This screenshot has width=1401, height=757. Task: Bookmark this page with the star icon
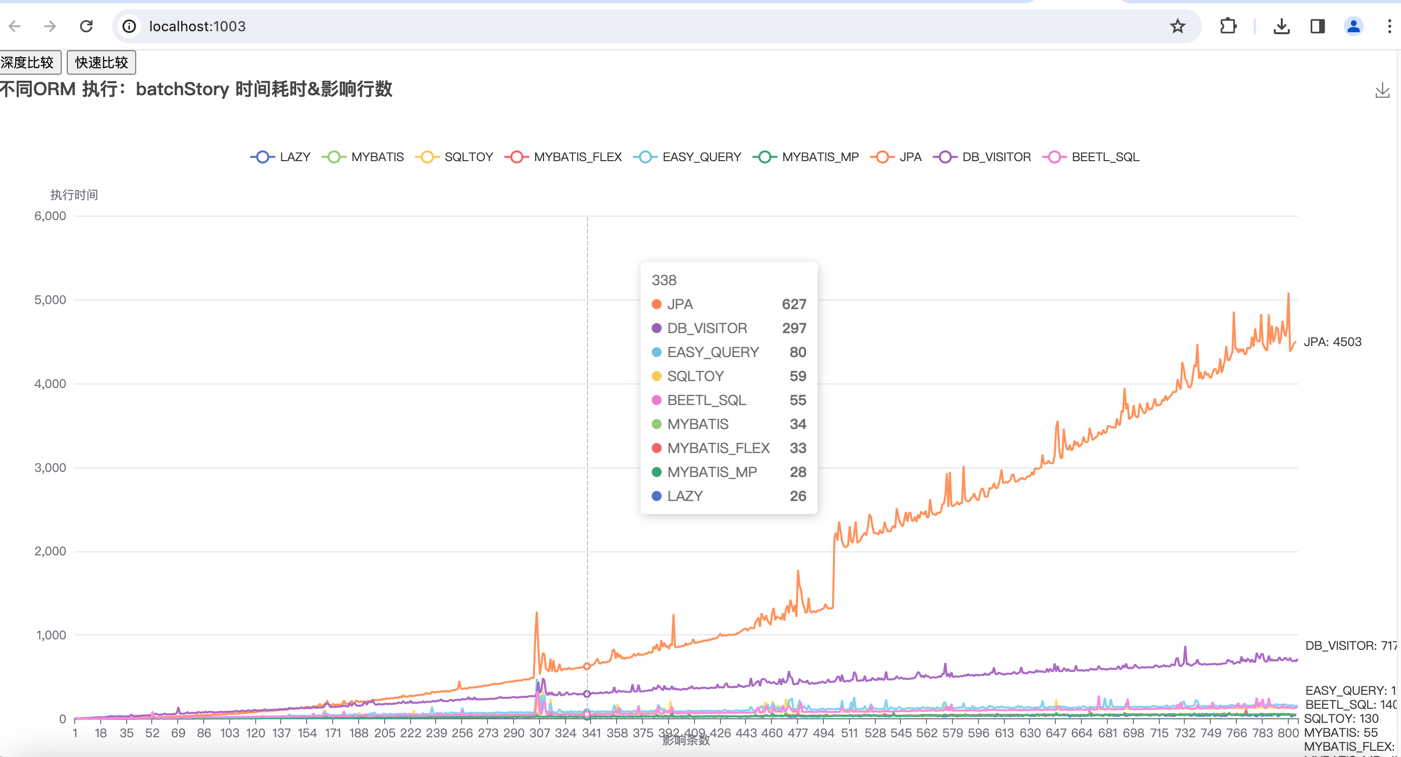[1178, 26]
